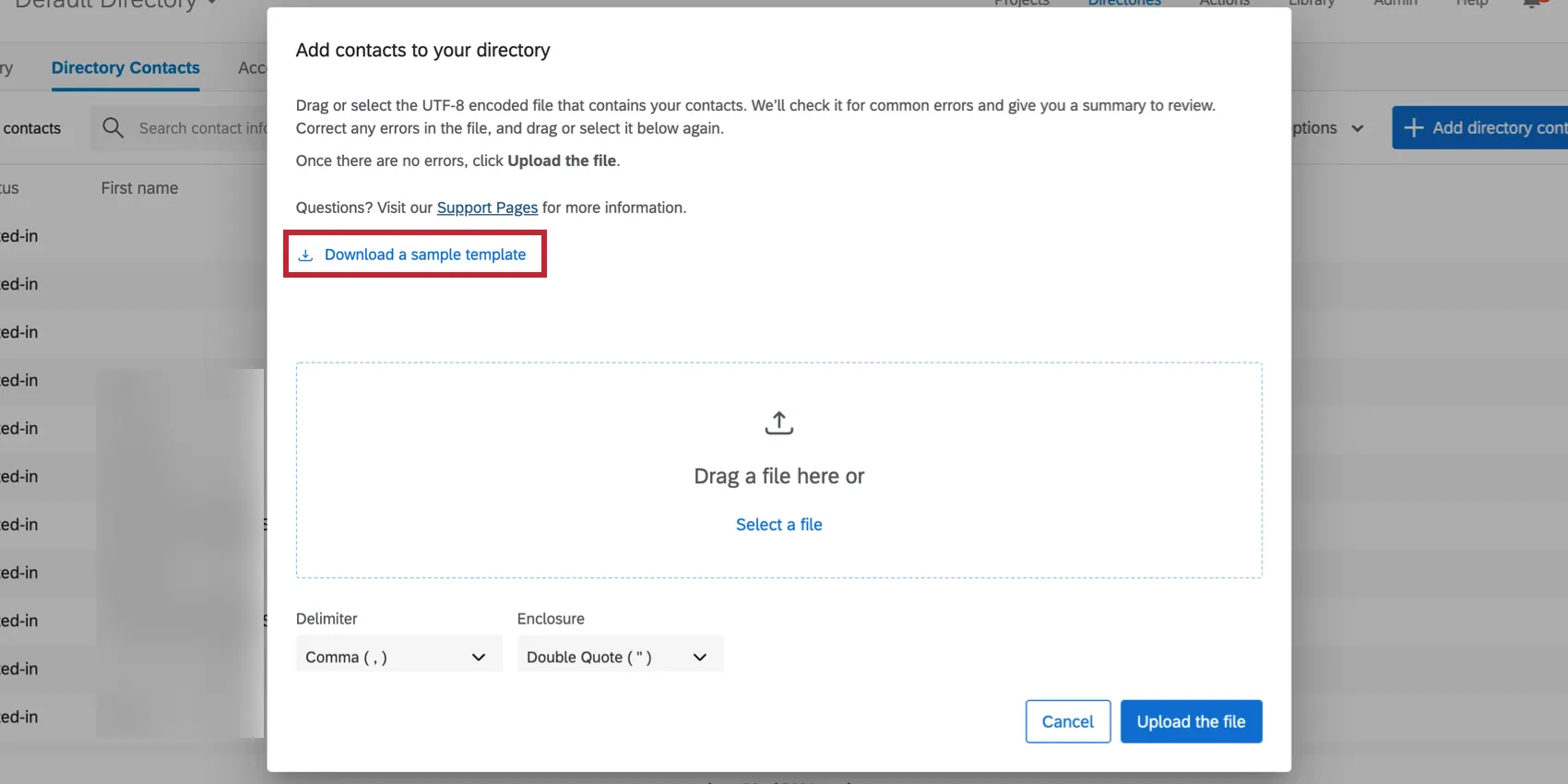This screenshot has width=1568, height=784.
Task: Click the Add directory contacts button label
Action: (1498, 128)
